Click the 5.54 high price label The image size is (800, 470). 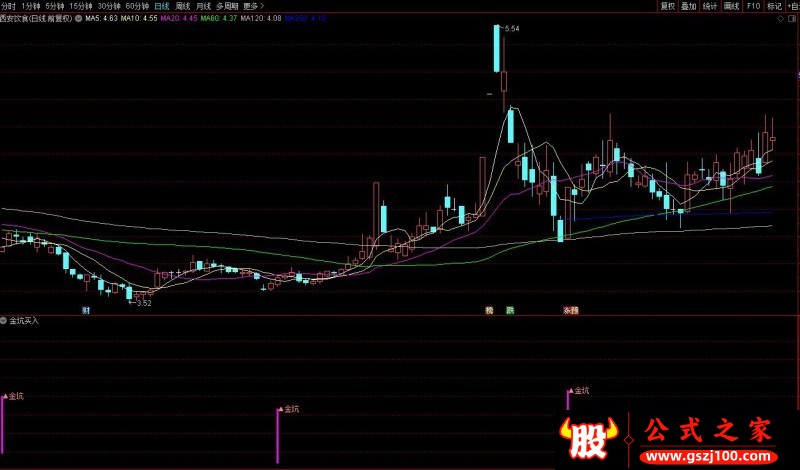point(512,29)
